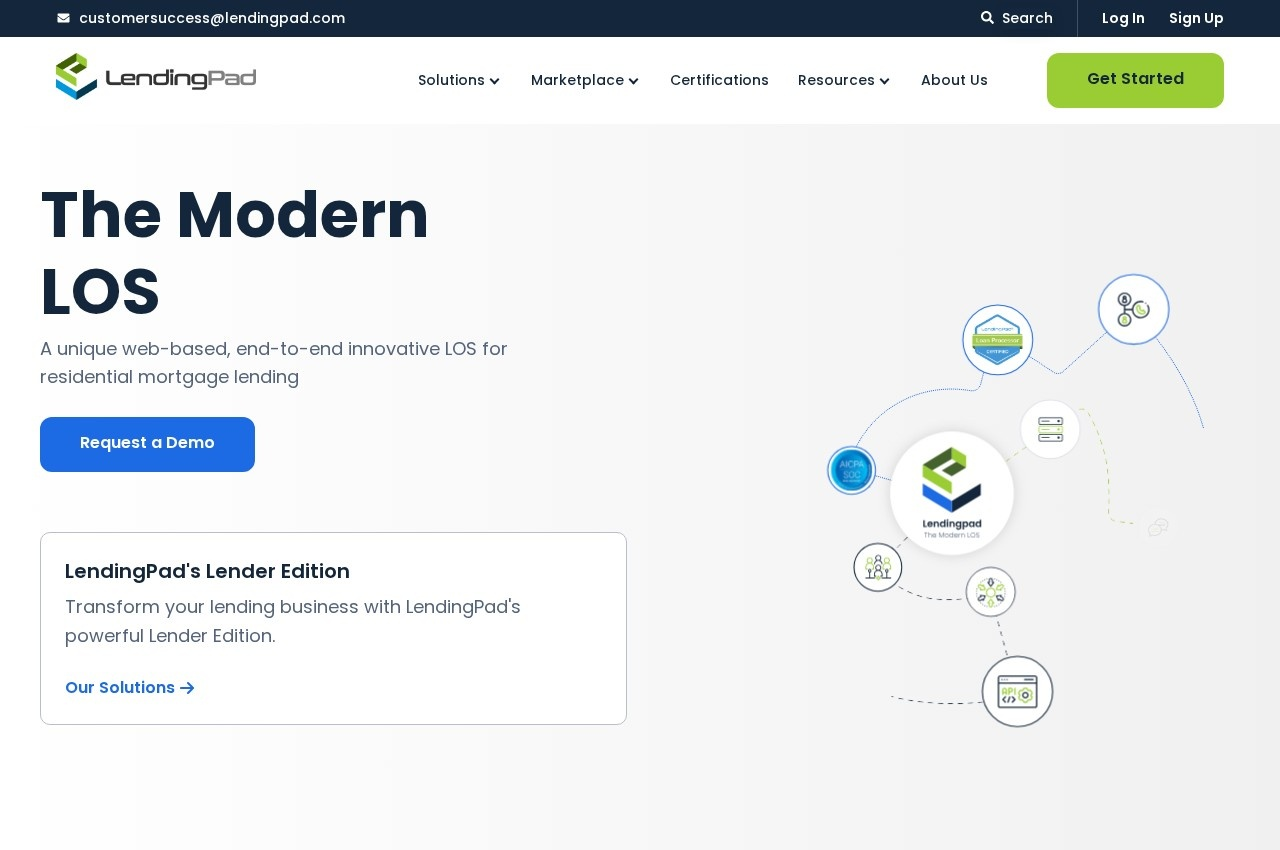Expand the Solutions dropdown chevron
The width and height of the screenshot is (1280, 850).
[x=494, y=81]
